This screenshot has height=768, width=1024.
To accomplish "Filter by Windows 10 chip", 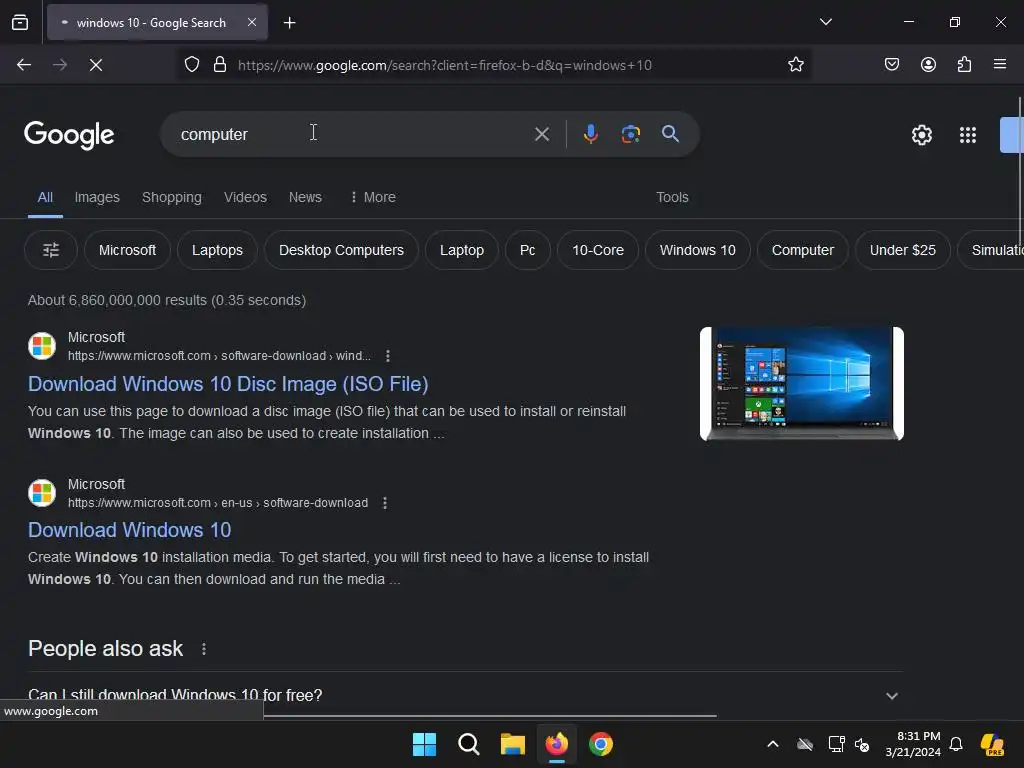I will [x=697, y=250].
